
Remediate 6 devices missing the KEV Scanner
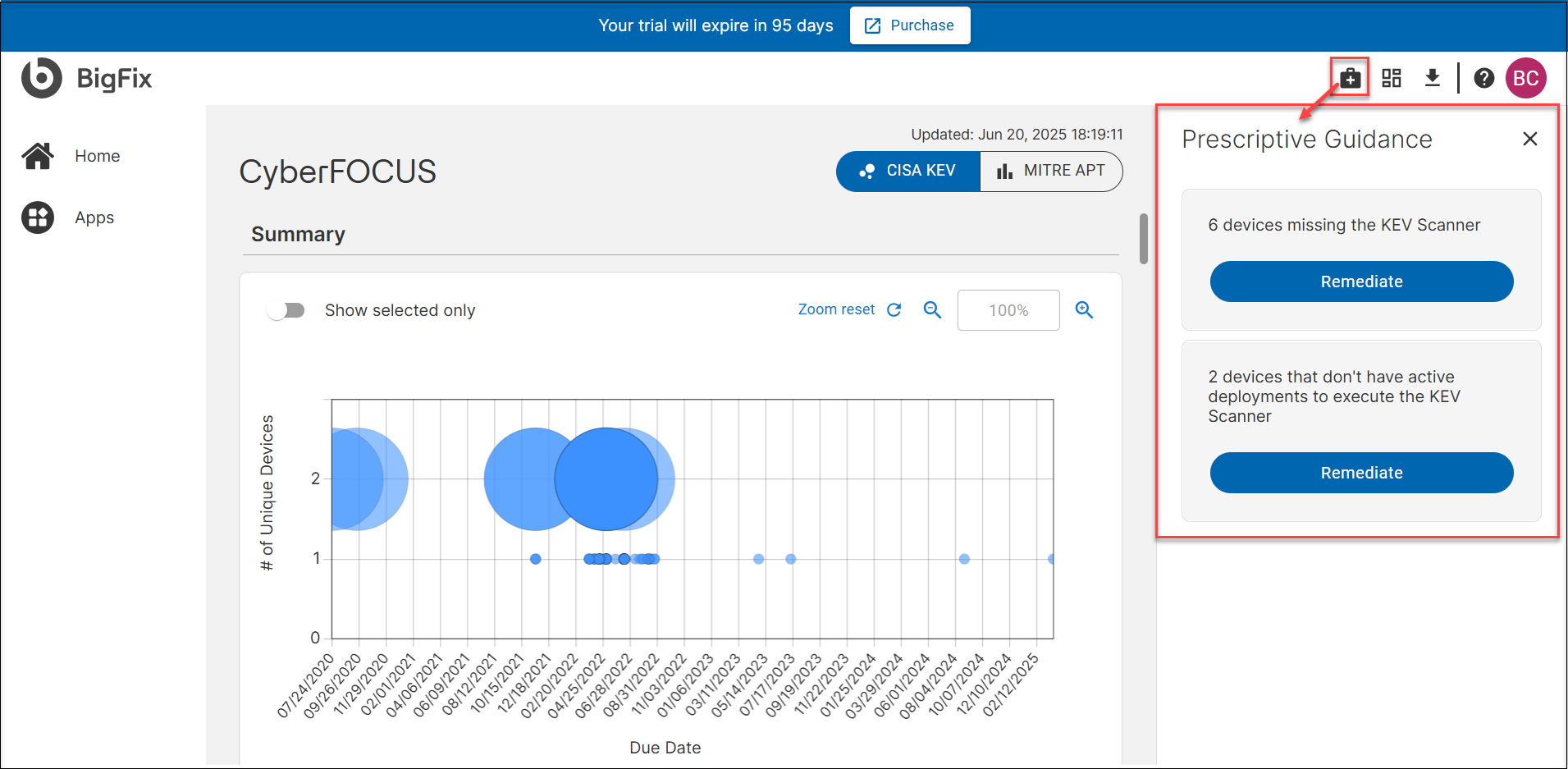point(1361,282)
